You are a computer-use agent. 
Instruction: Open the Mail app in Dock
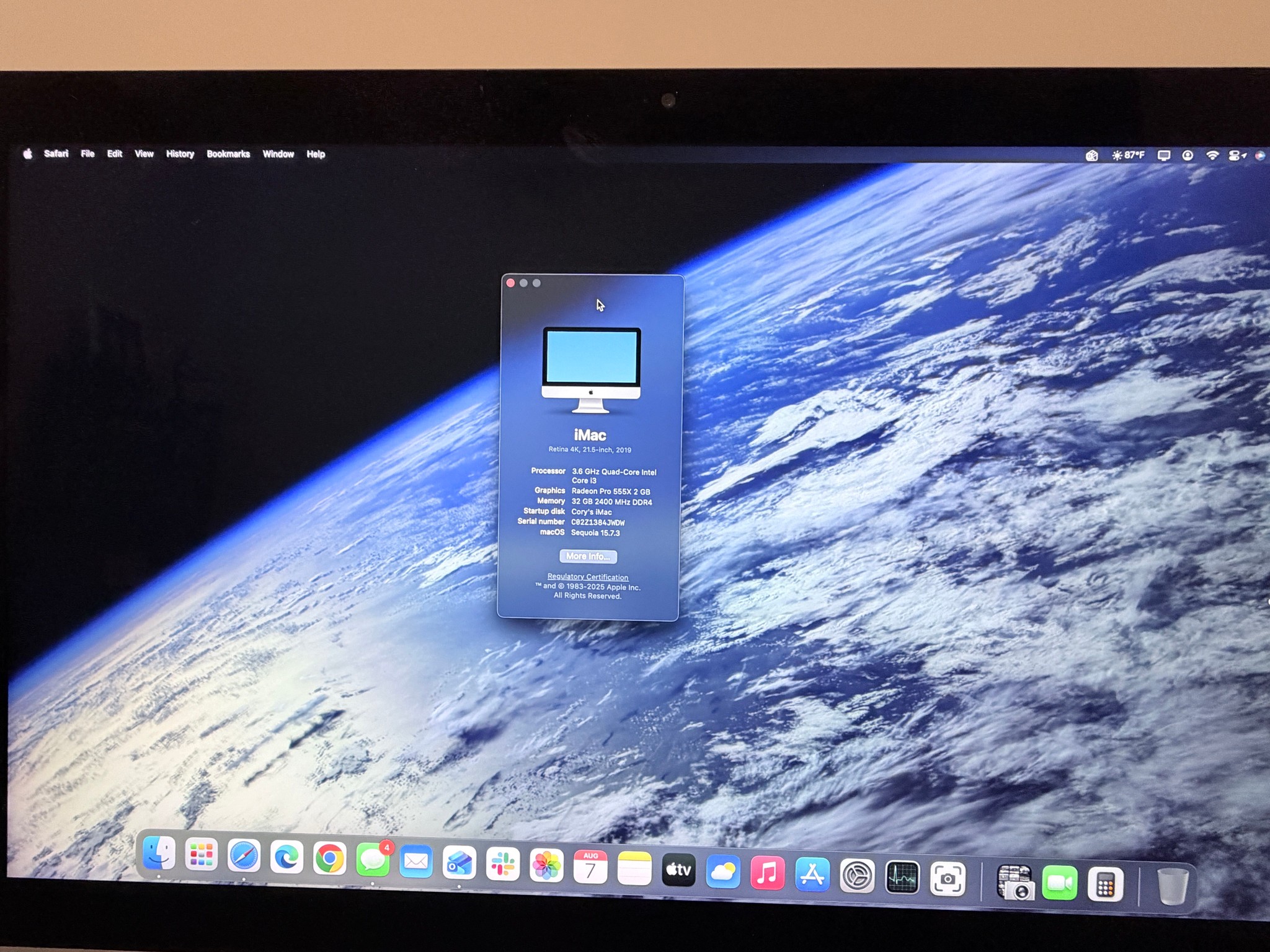click(x=415, y=862)
